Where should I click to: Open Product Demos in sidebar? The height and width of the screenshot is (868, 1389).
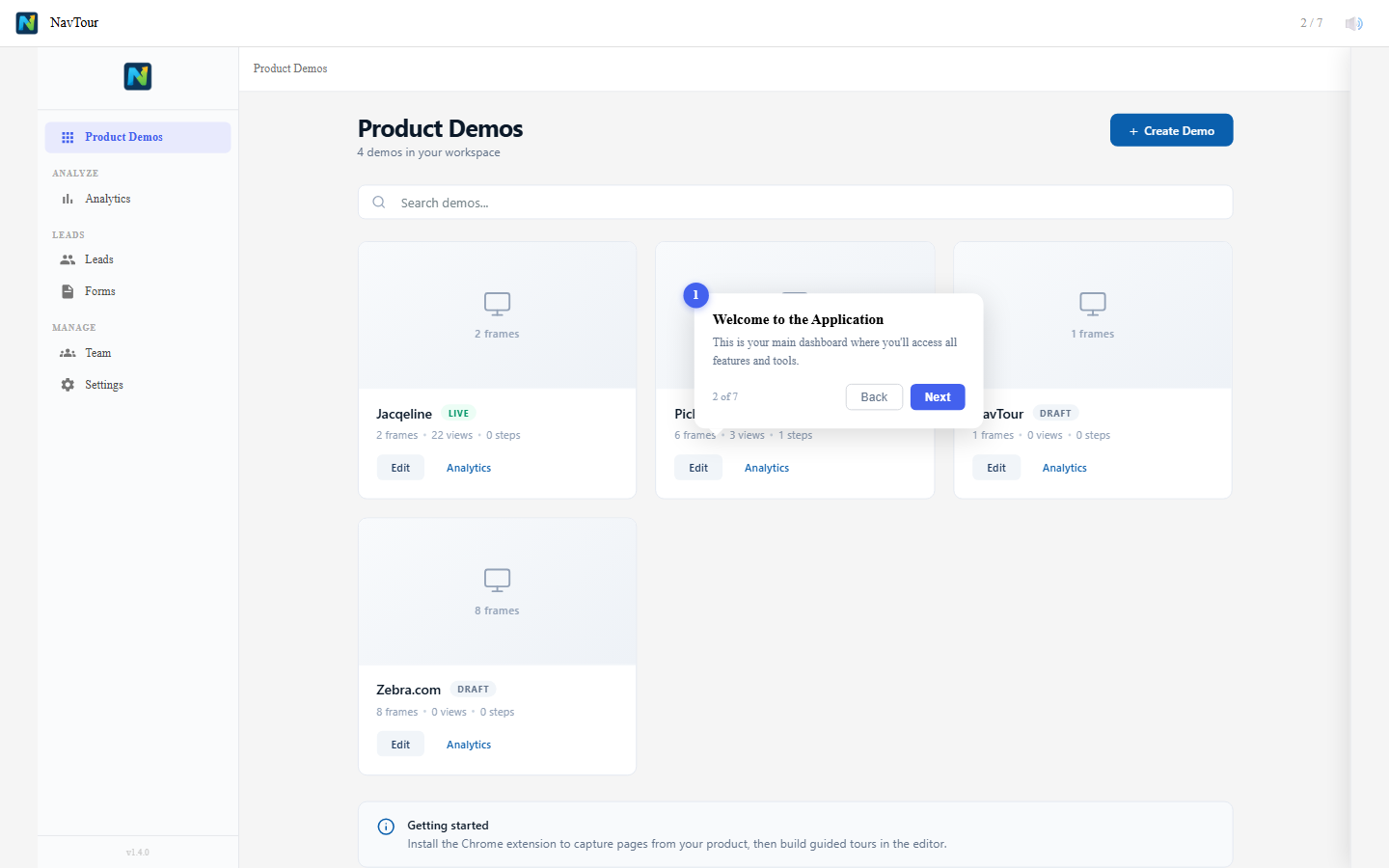click(138, 137)
